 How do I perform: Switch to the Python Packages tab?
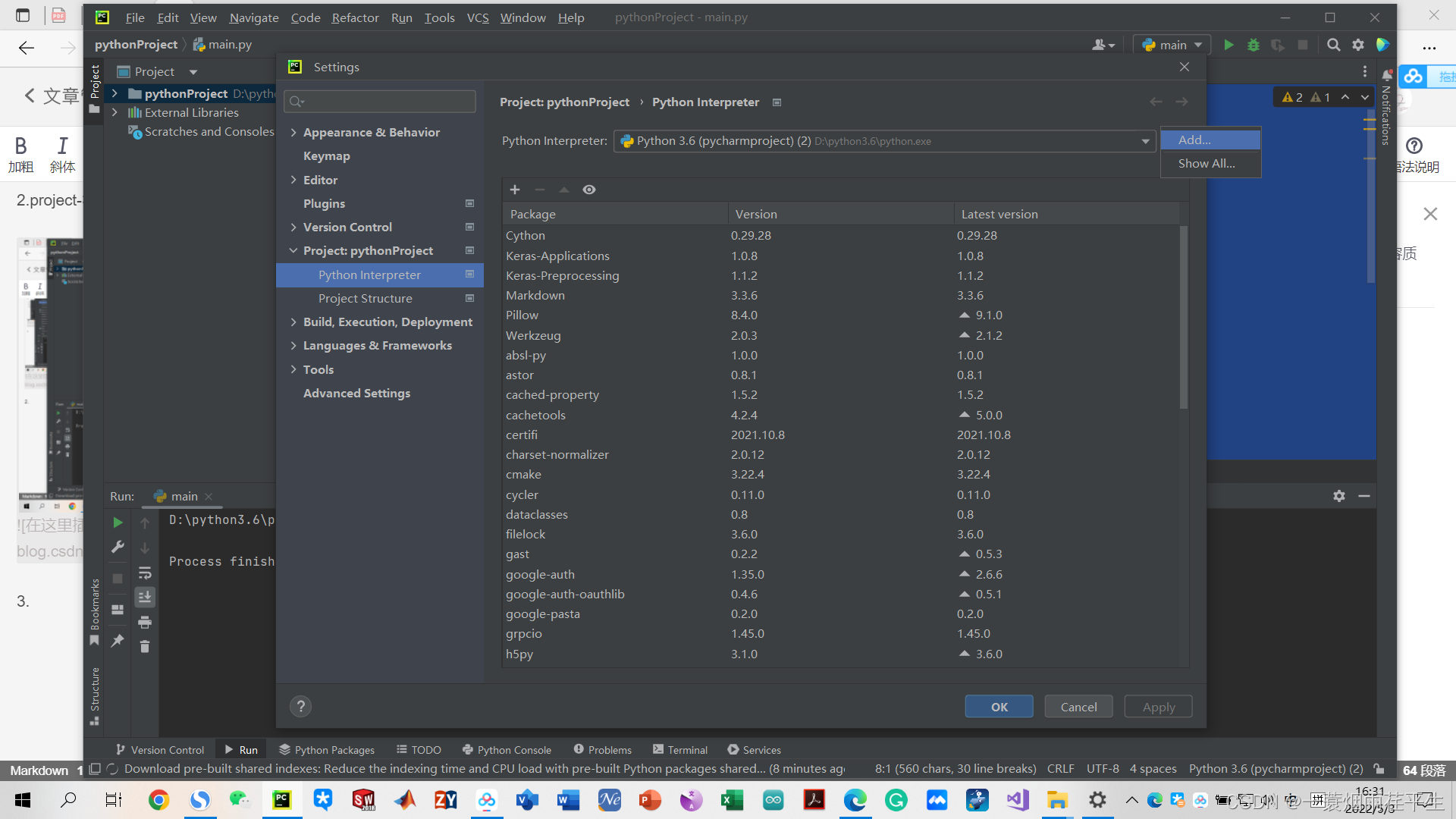327,750
